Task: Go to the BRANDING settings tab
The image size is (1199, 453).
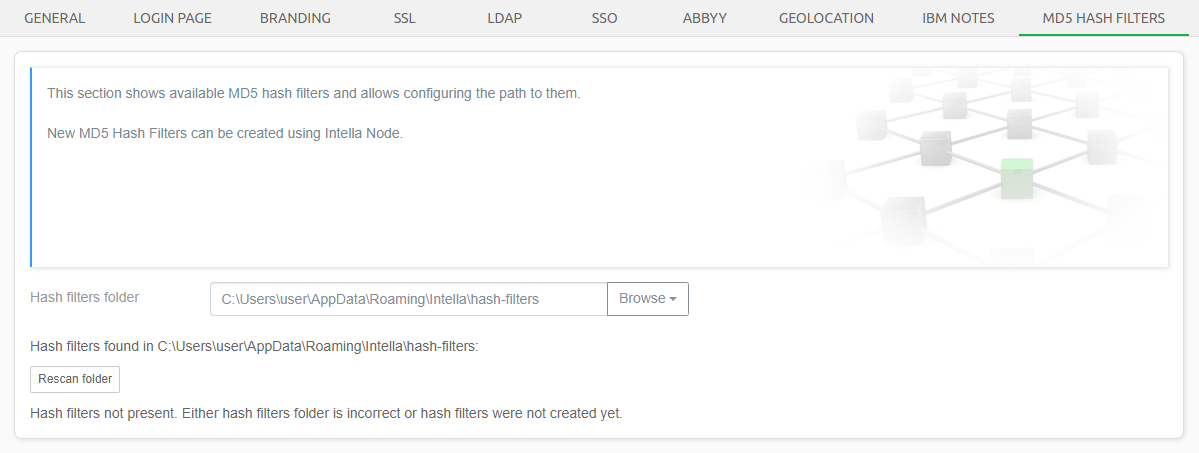Action: pos(295,18)
